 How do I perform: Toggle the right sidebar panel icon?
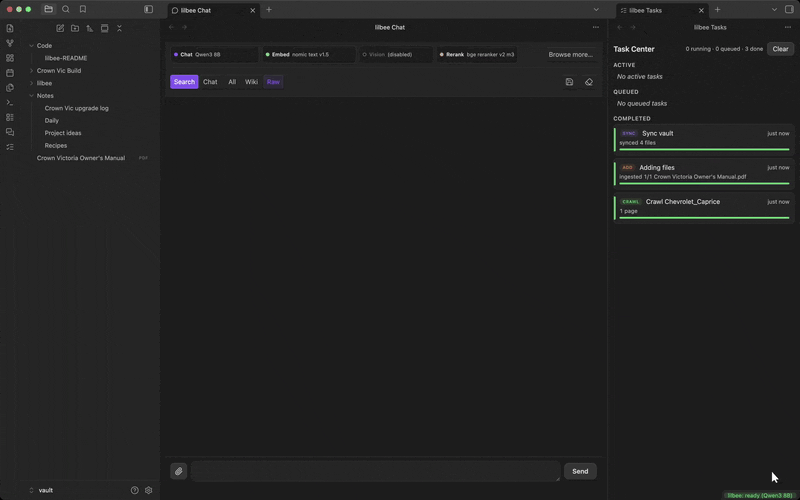[x=789, y=9]
